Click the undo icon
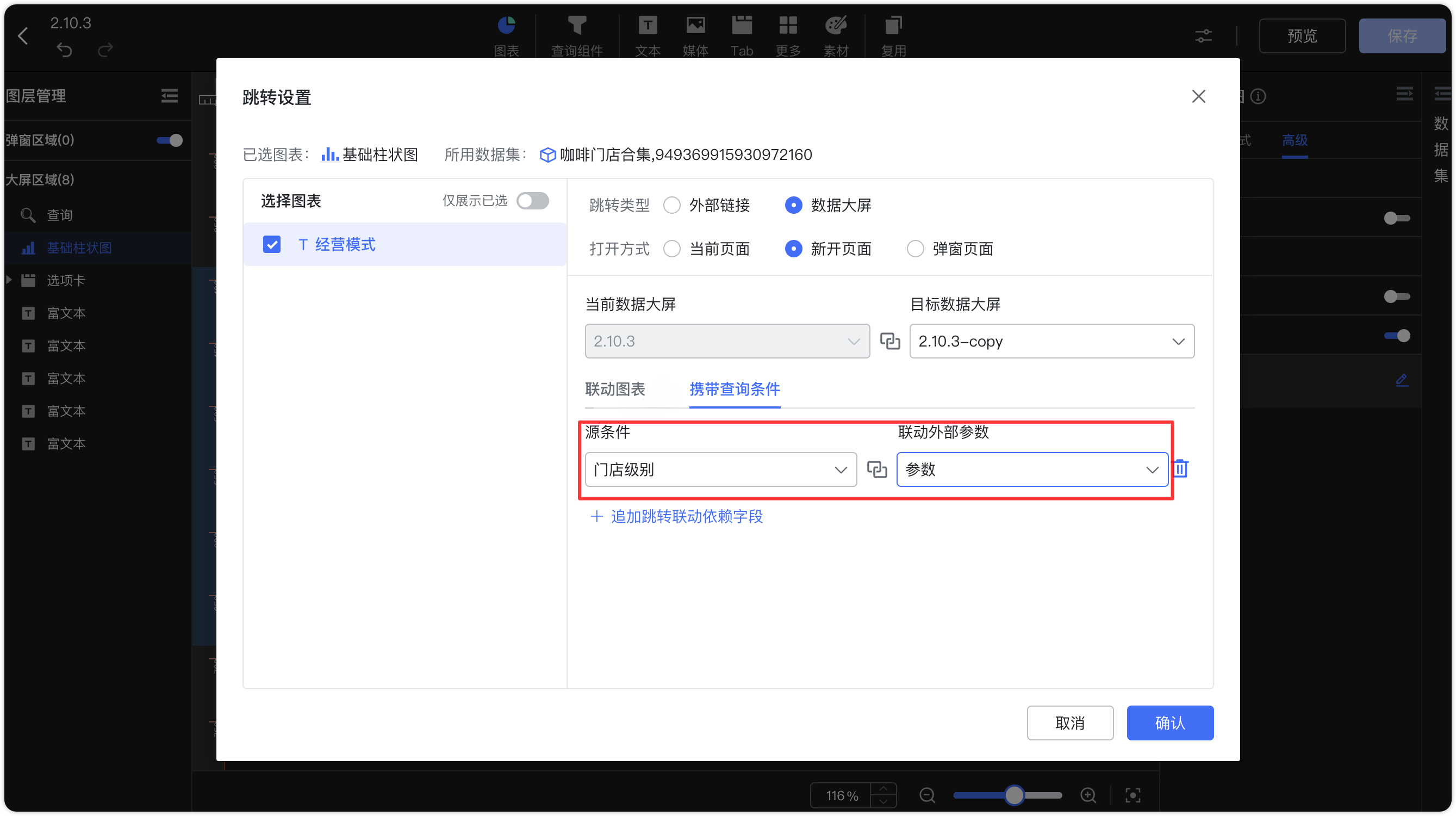 point(65,51)
